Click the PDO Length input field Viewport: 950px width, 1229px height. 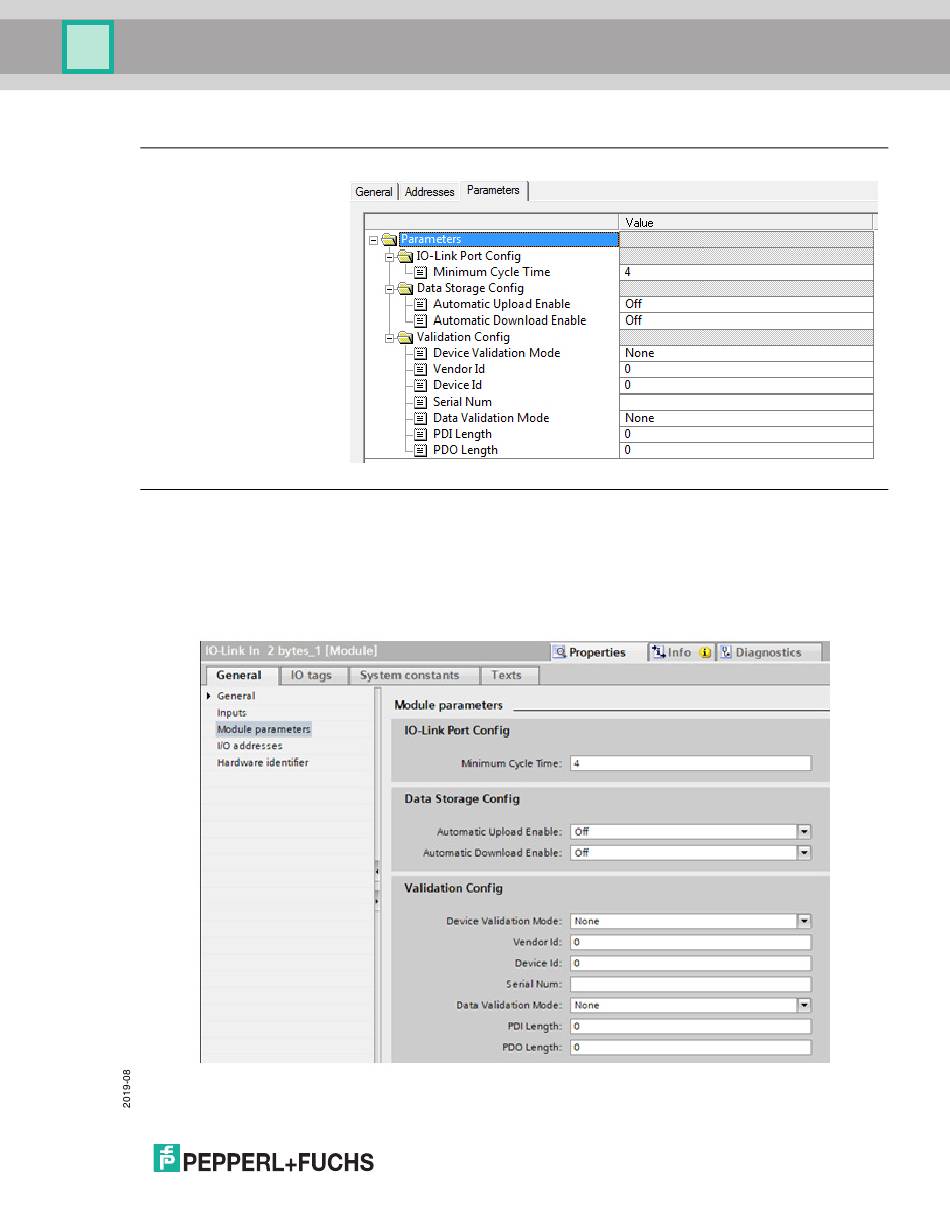[x=691, y=1047]
